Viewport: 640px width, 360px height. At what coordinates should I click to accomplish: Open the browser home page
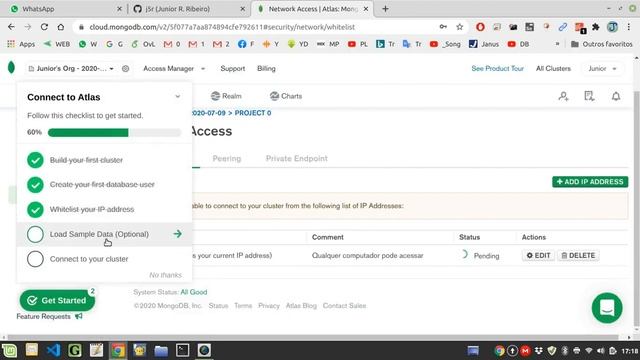pyautogui.click(x=61, y=27)
